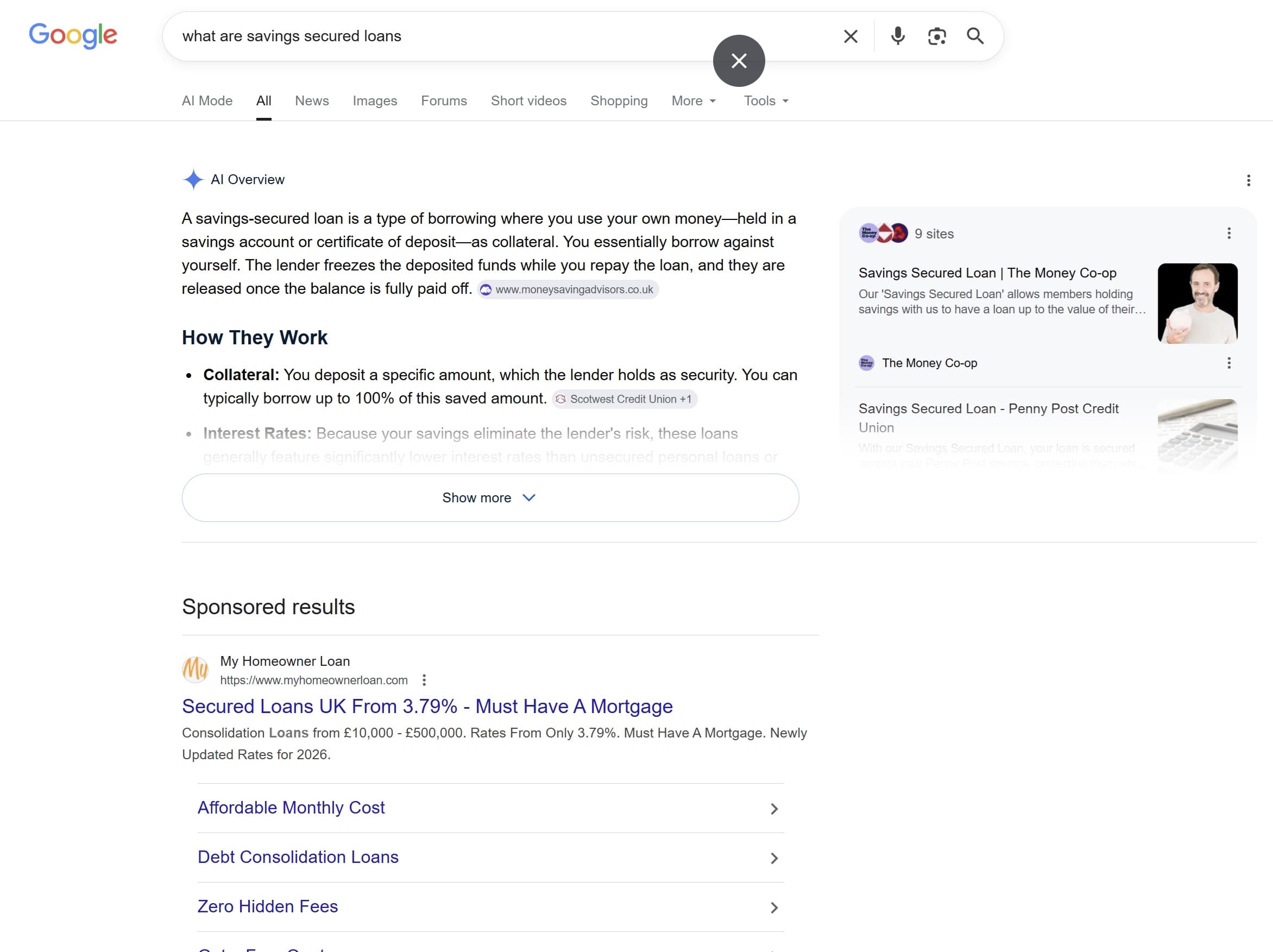
Task: Switch to News tab
Action: point(312,100)
